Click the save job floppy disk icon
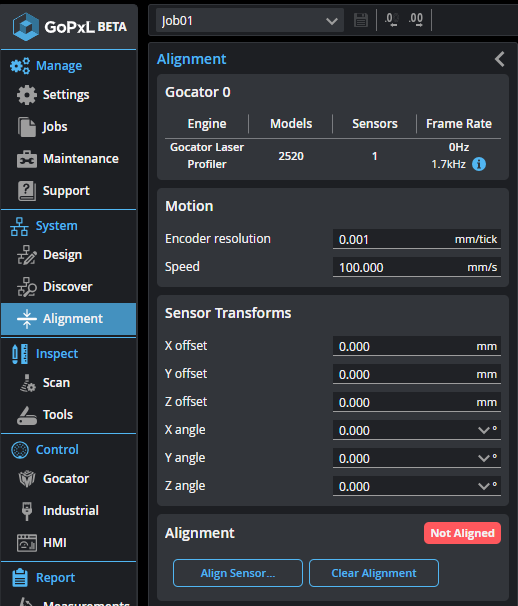The height and width of the screenshot is (606, 518). tap(360, 20)
